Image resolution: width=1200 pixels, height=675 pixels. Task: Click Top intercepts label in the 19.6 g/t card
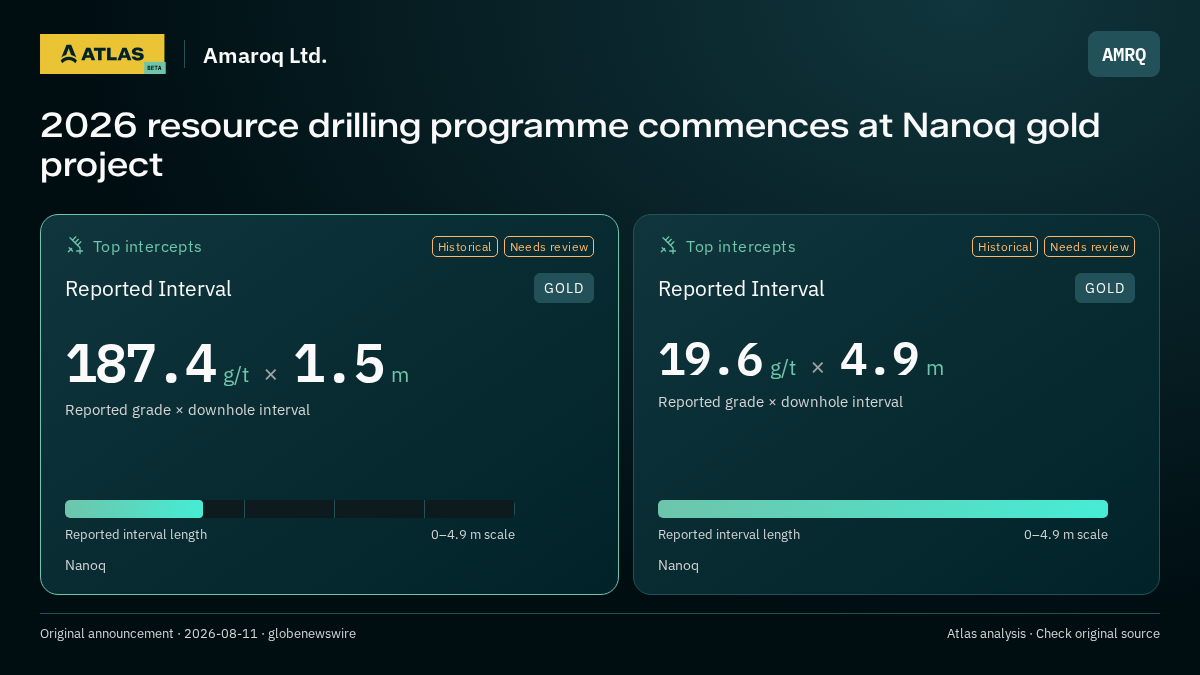[x=740, y=247]
